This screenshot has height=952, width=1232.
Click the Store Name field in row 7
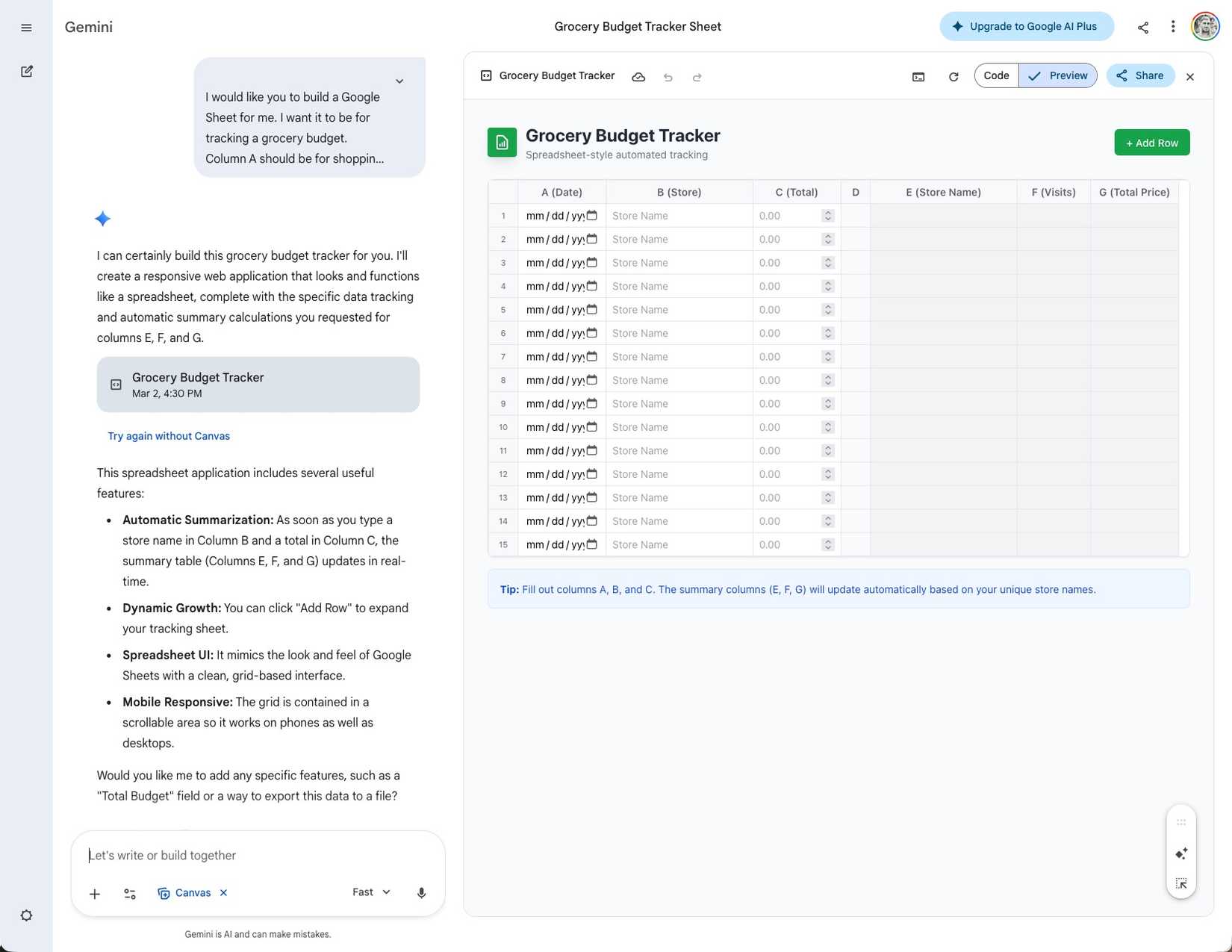pos(679,357)
